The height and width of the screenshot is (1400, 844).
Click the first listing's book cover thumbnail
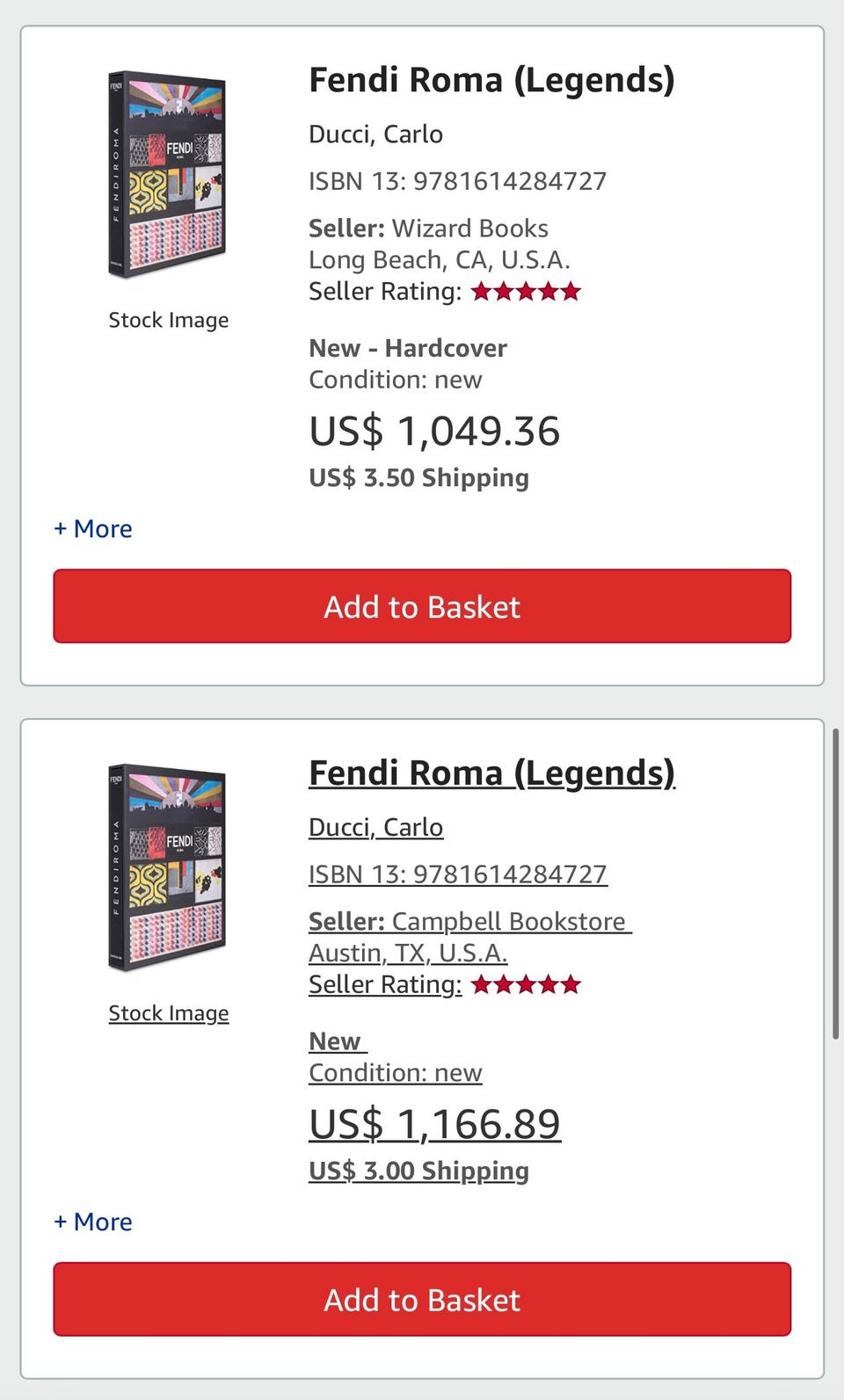pos(167,175)
